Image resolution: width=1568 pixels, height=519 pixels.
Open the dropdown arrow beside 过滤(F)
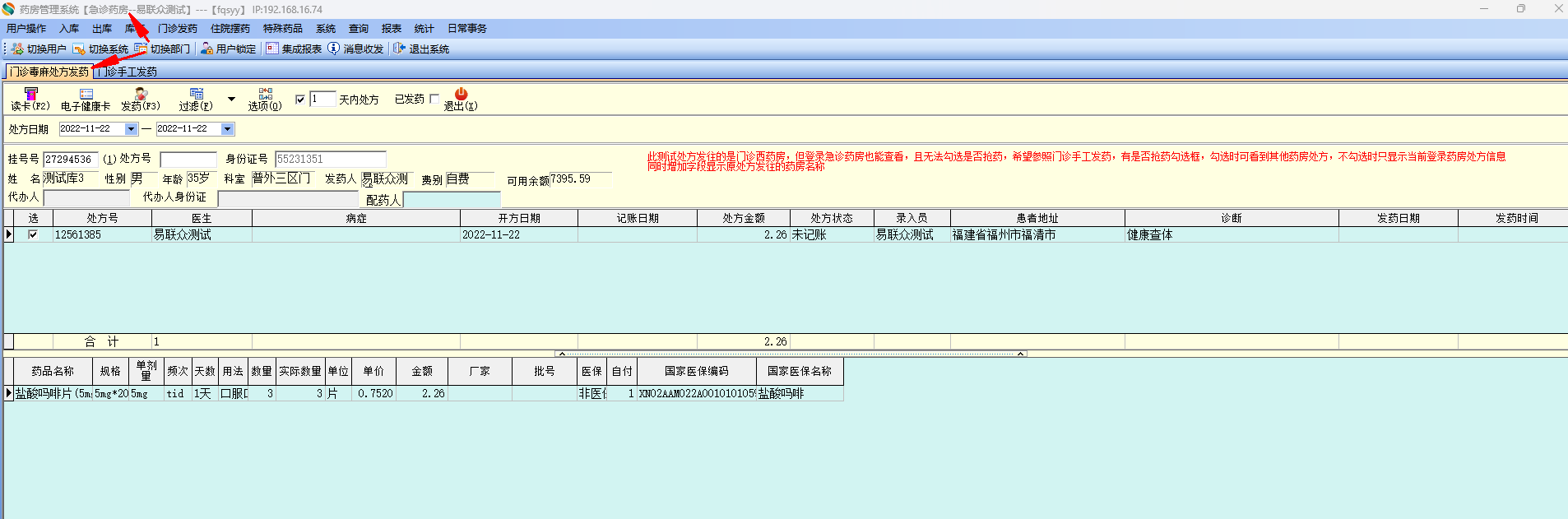(x=231, y=100)
